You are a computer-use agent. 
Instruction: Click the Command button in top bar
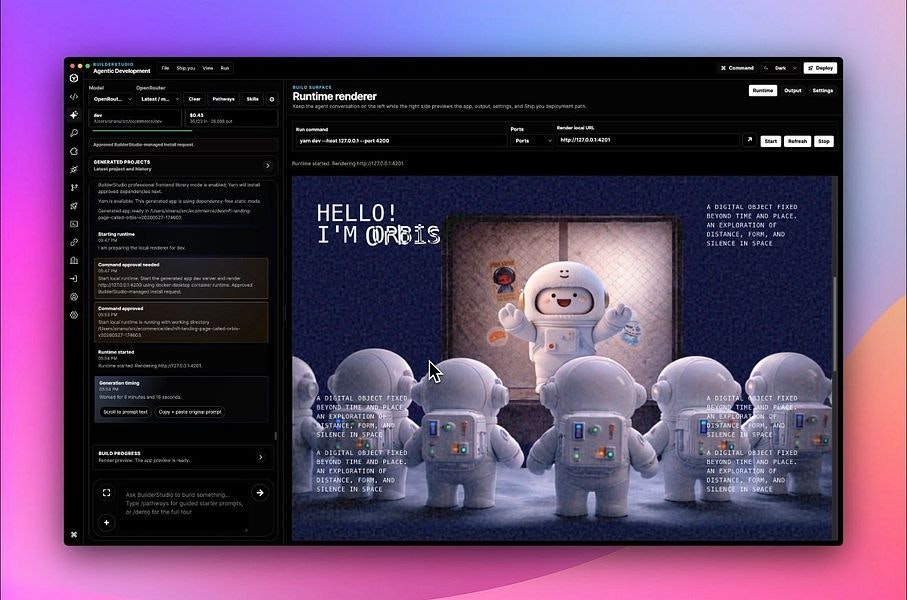pyautogui.click(x=737, y=68)
